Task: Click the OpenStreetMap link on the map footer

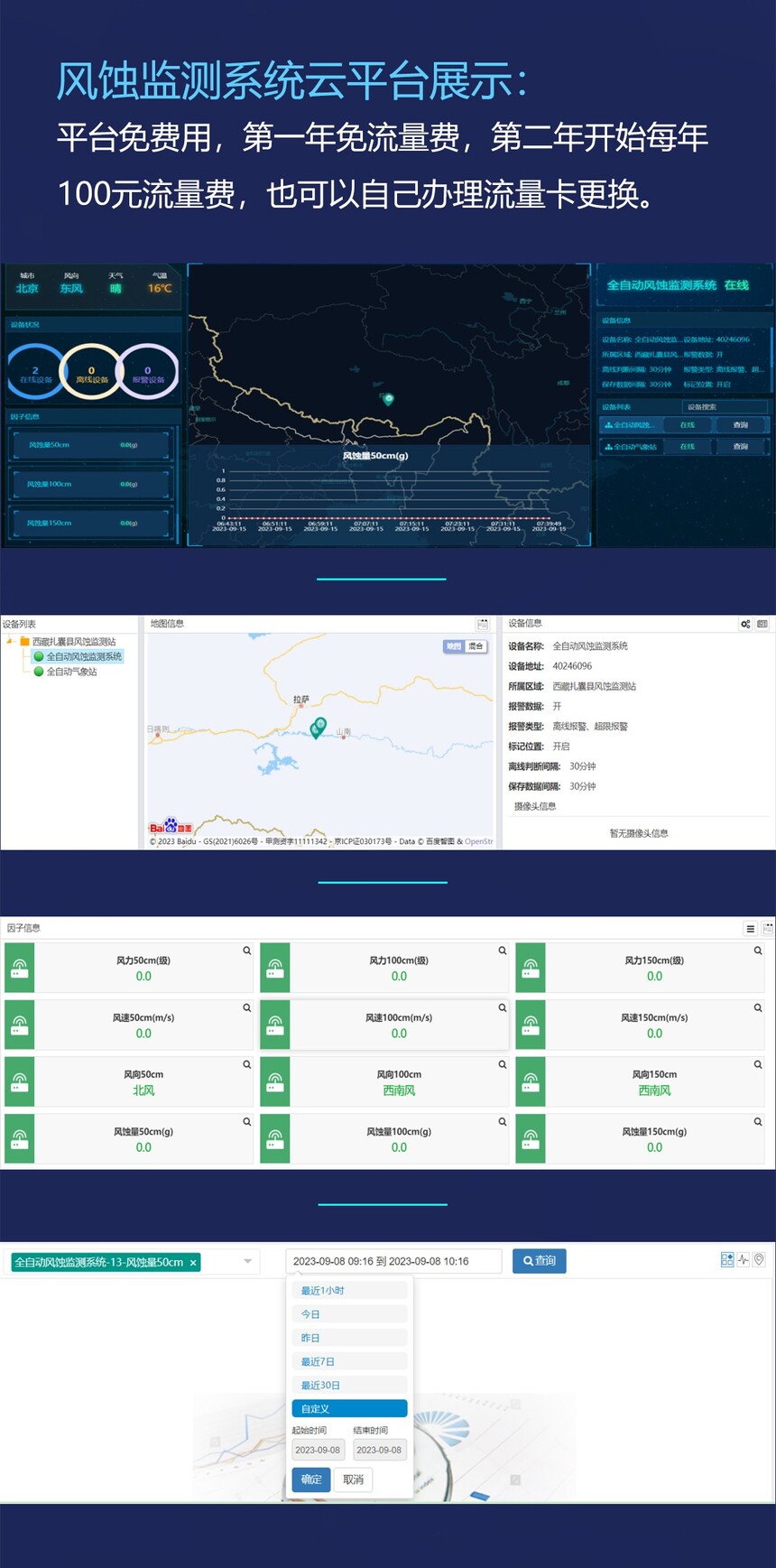Action: pos(479,841)
